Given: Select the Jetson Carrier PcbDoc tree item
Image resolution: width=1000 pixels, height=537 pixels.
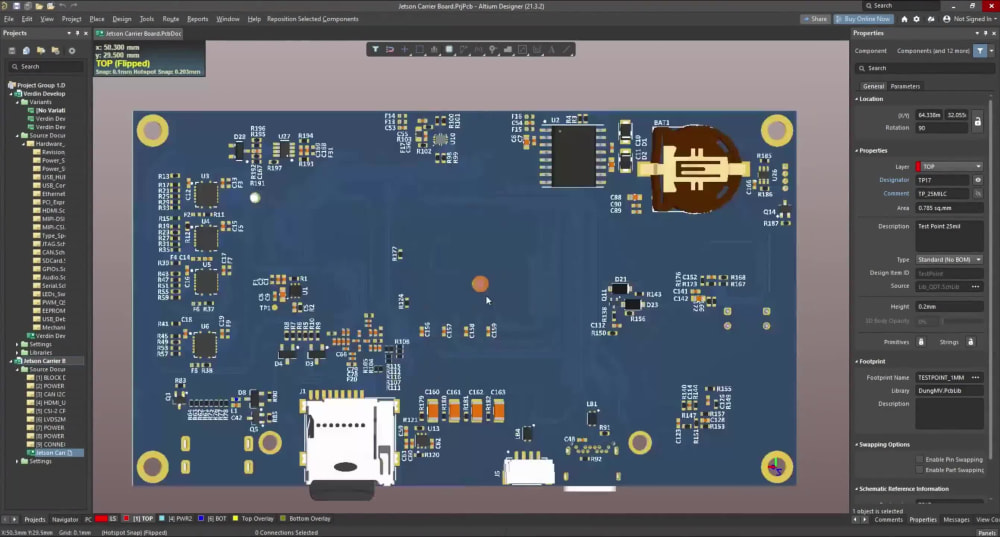Looking at the screenshot, I should pos(51,453).
